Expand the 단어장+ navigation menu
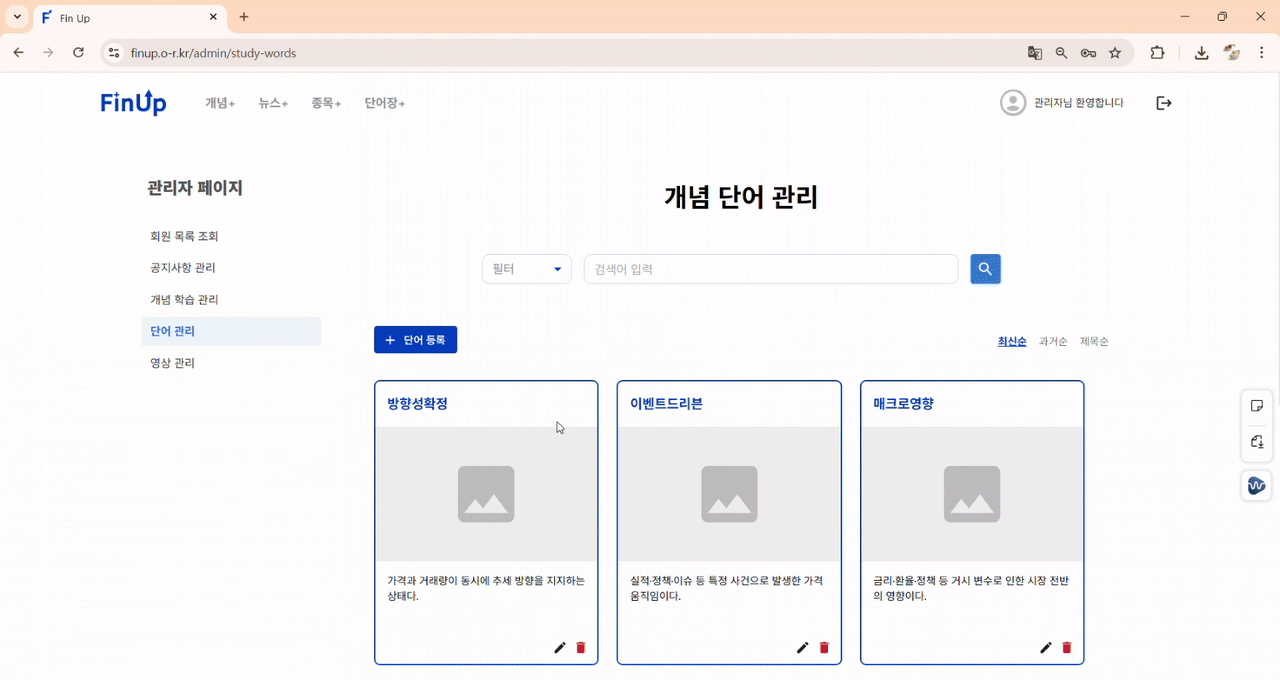The width and height of the screenshot is (1280, 680). pos(383,102)
